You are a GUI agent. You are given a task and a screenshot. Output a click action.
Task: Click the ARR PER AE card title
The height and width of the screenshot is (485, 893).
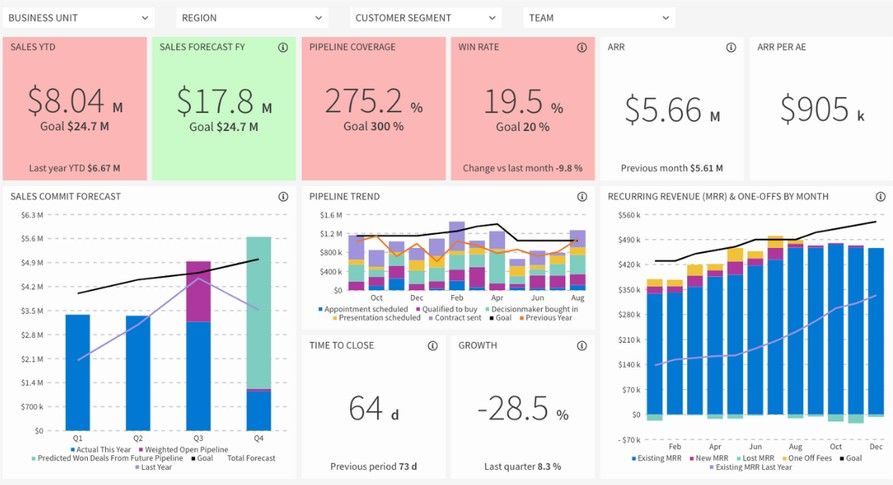pyautogui.click(x=781, y=47)
